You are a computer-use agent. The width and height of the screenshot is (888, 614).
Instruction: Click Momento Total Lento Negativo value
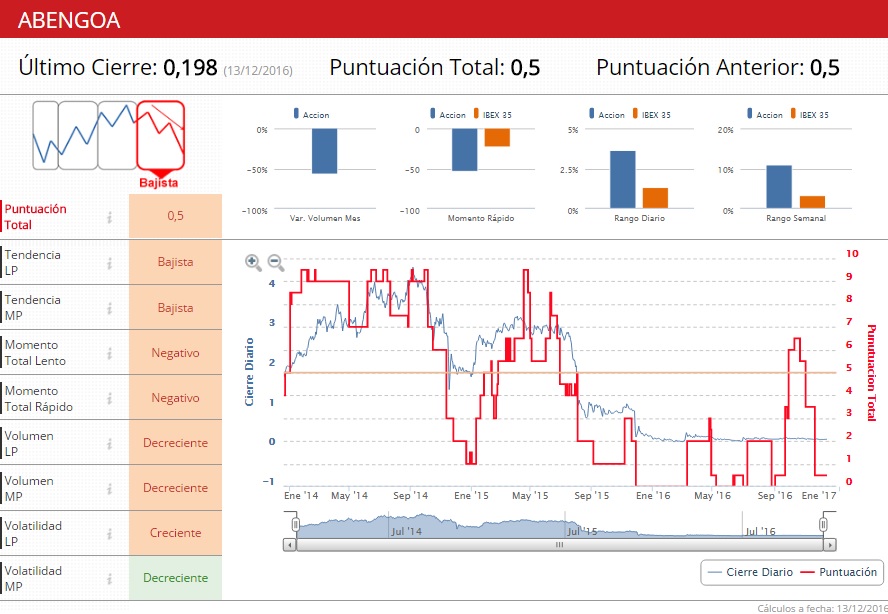pos(176,353)
